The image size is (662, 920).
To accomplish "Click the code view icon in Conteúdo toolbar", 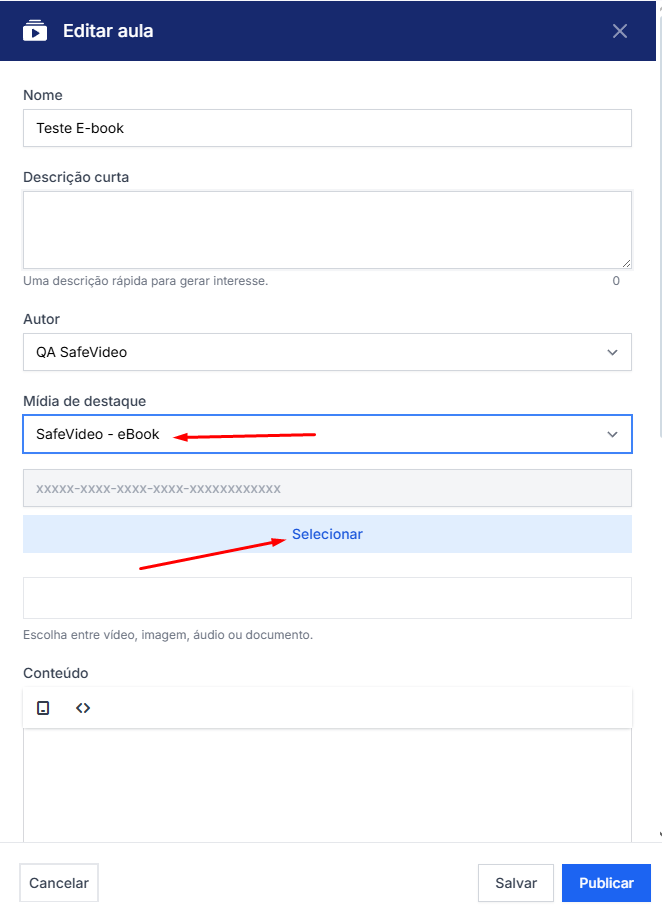I will pos(83,708).
